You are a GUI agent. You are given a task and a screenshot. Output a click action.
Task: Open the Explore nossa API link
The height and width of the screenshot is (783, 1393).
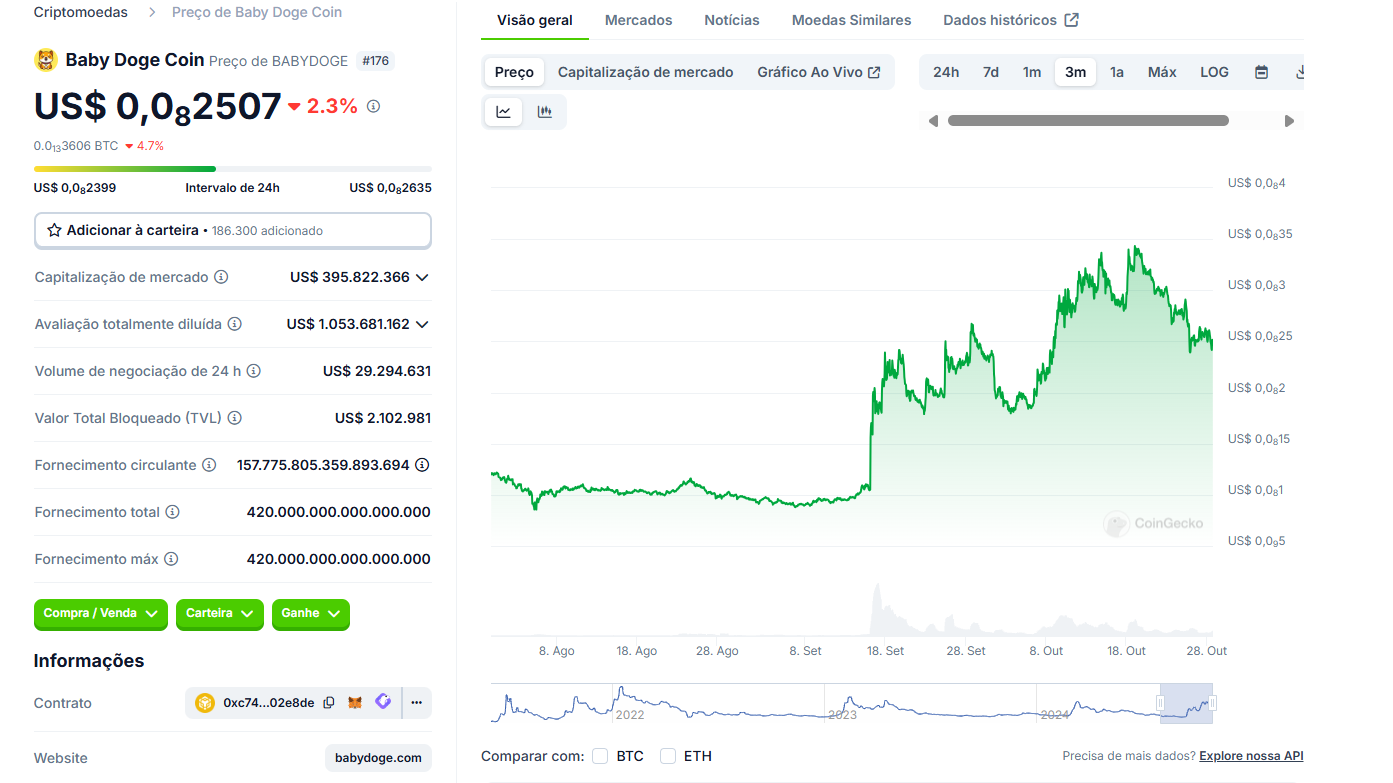point(1251,756)
